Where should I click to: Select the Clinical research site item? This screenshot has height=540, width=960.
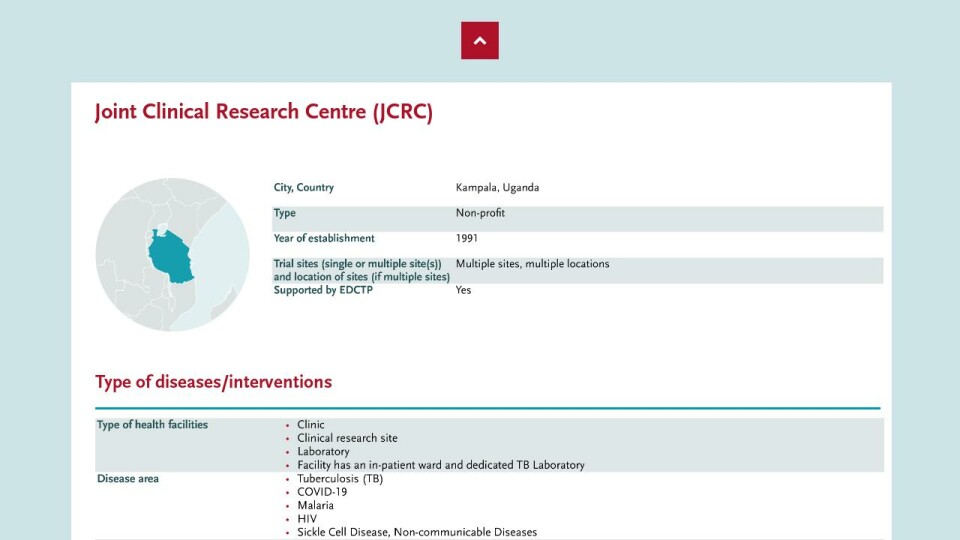click(347, 438)
